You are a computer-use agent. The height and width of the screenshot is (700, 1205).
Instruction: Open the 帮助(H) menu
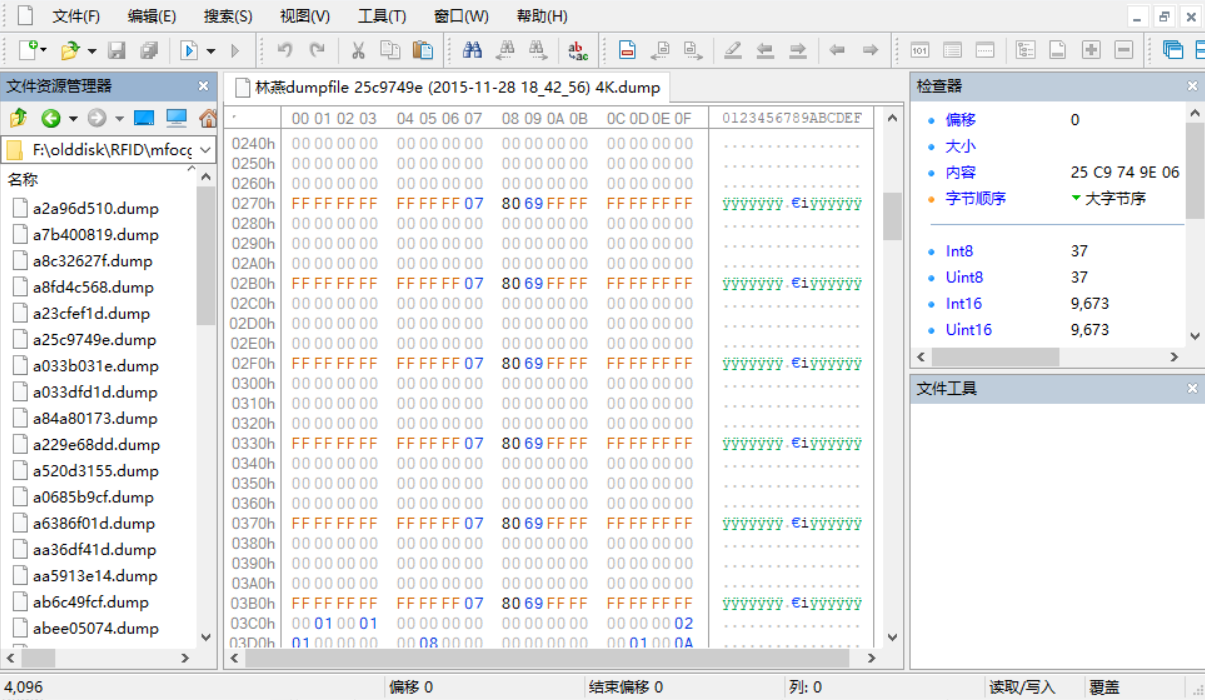tap(542, 16)
